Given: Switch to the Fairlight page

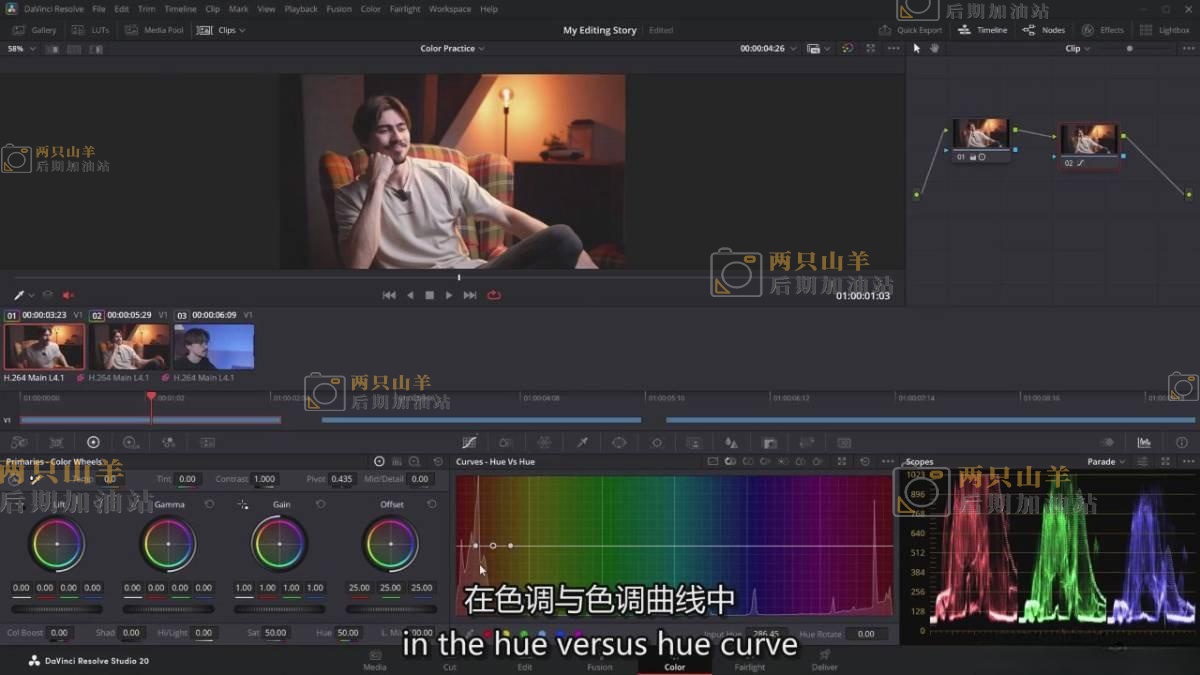Looking at the screenshot, I should (749, 667).
